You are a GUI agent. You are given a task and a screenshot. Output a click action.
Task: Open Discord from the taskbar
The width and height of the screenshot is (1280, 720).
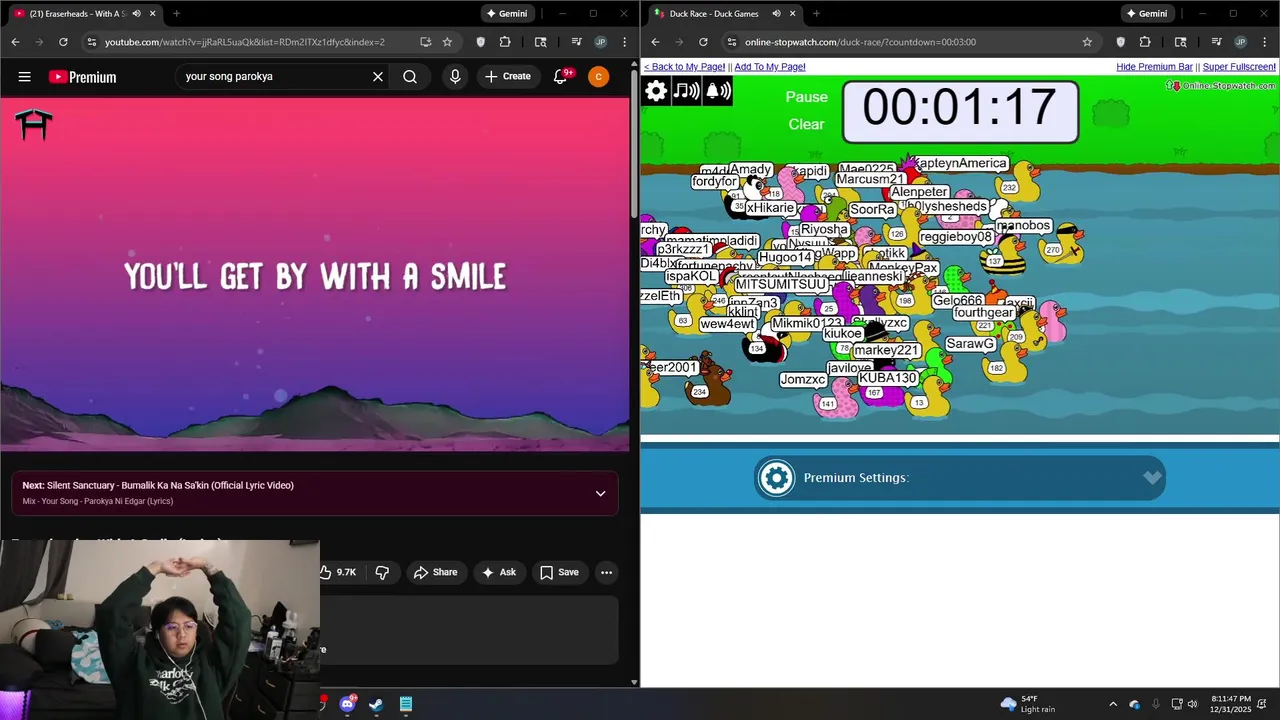click(347, 704)
